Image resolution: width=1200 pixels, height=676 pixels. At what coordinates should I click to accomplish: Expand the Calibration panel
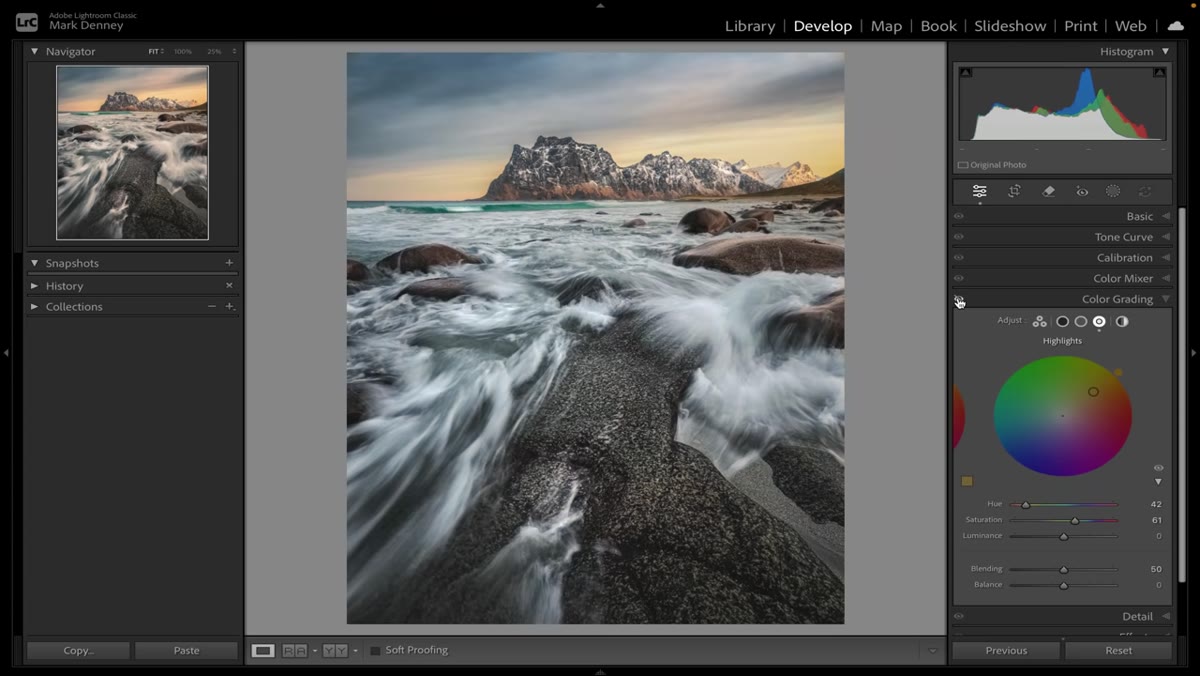coord(1165,257)
